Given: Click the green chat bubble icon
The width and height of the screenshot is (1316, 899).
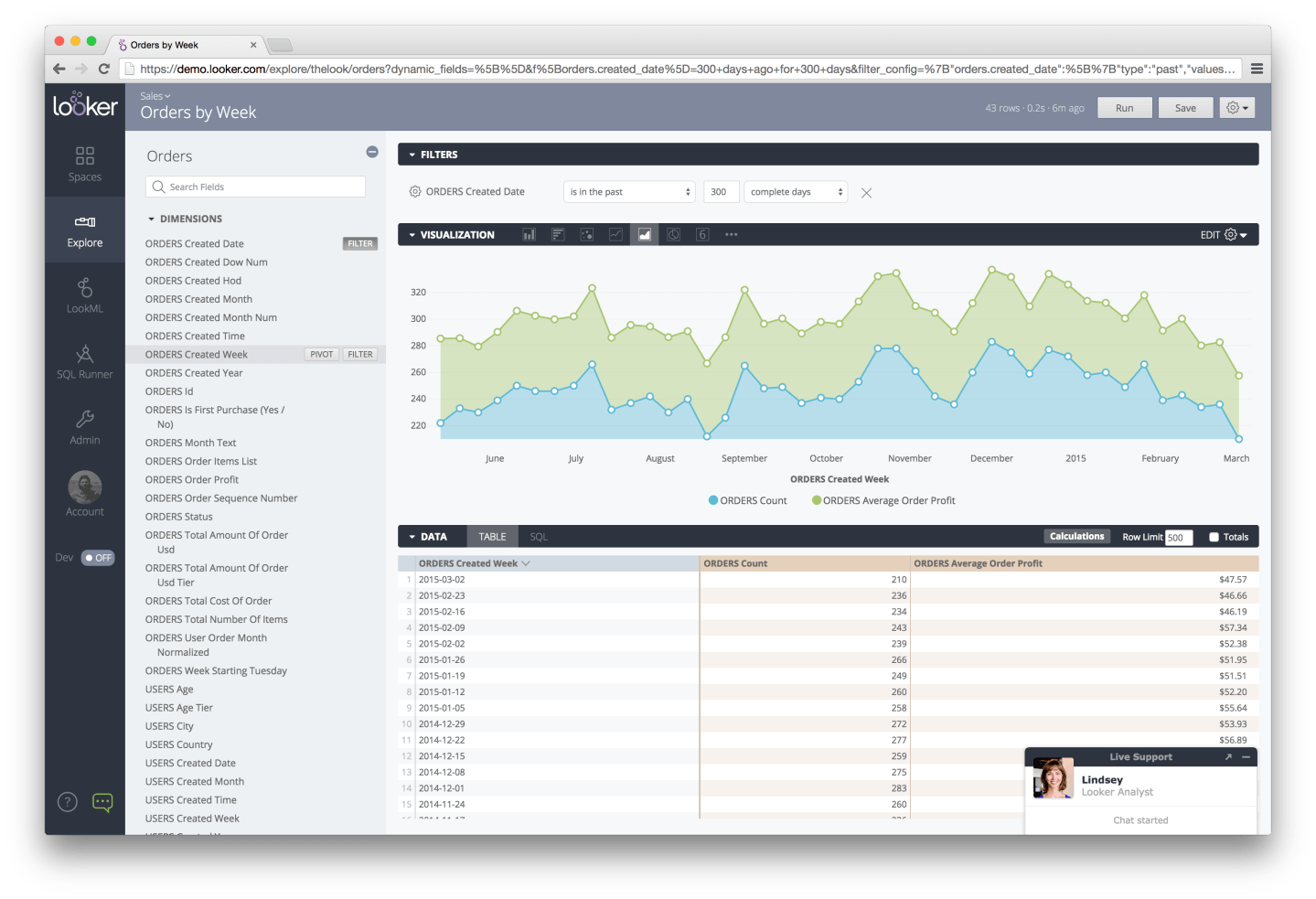Looking at the screenshot, I should point(102,802).
